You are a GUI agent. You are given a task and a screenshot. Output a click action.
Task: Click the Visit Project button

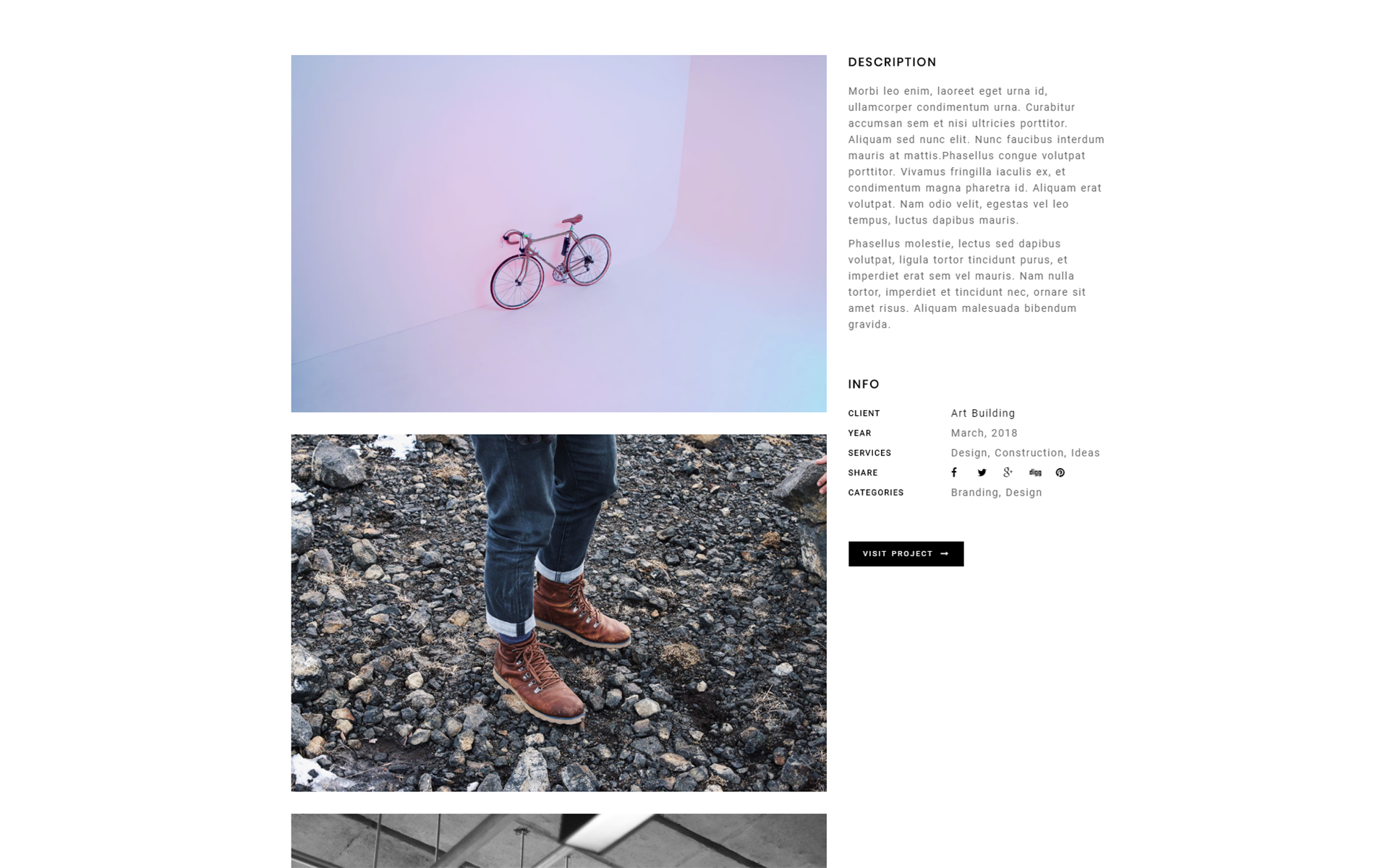pyautogui.click(x=906, y=553)
